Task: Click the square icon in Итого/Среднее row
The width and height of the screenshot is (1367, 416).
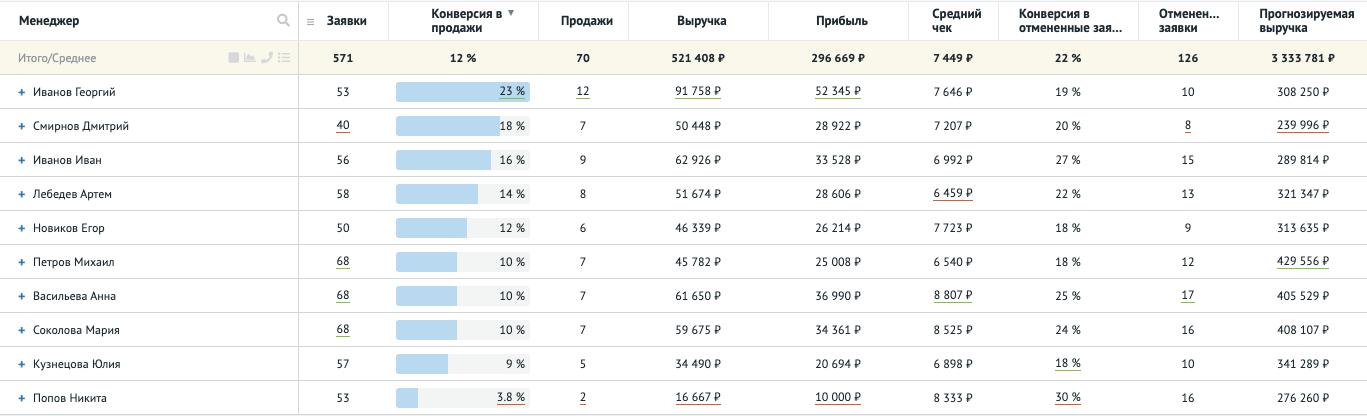Action: point(233,58)
